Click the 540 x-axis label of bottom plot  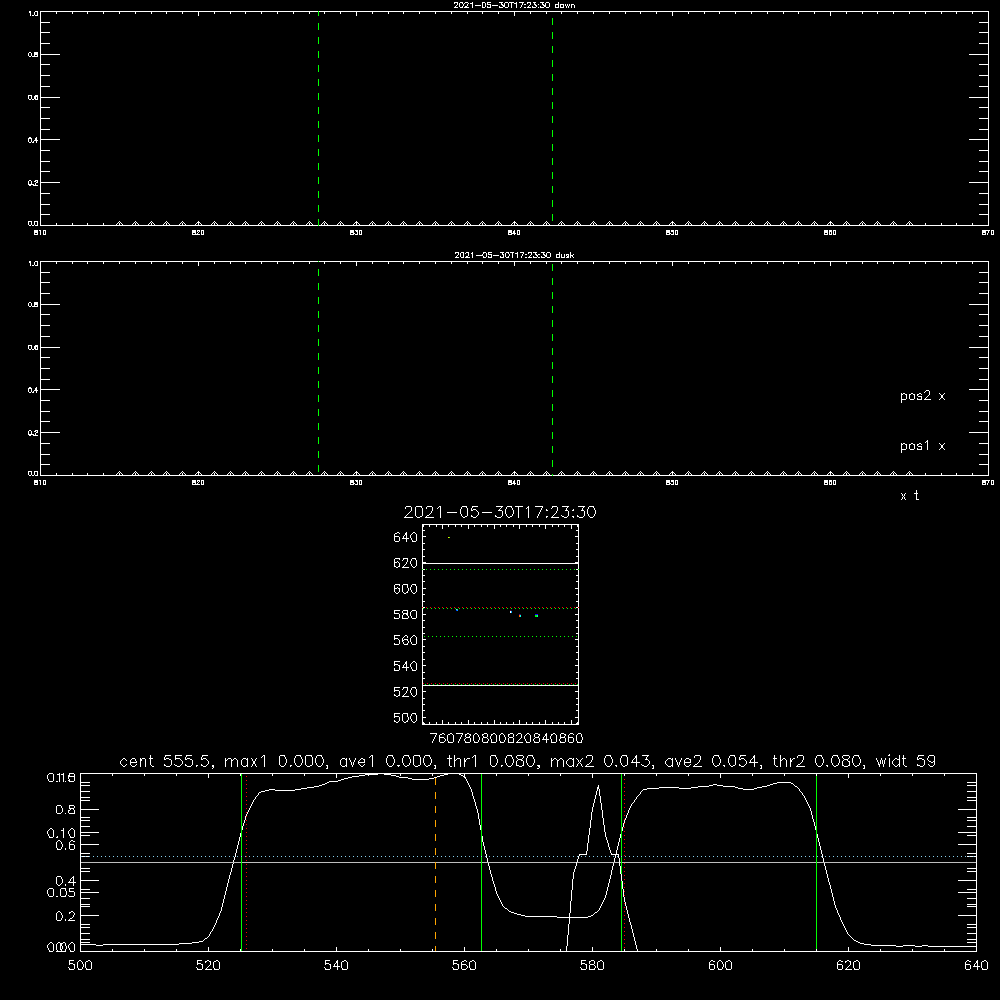pos(336,966)
